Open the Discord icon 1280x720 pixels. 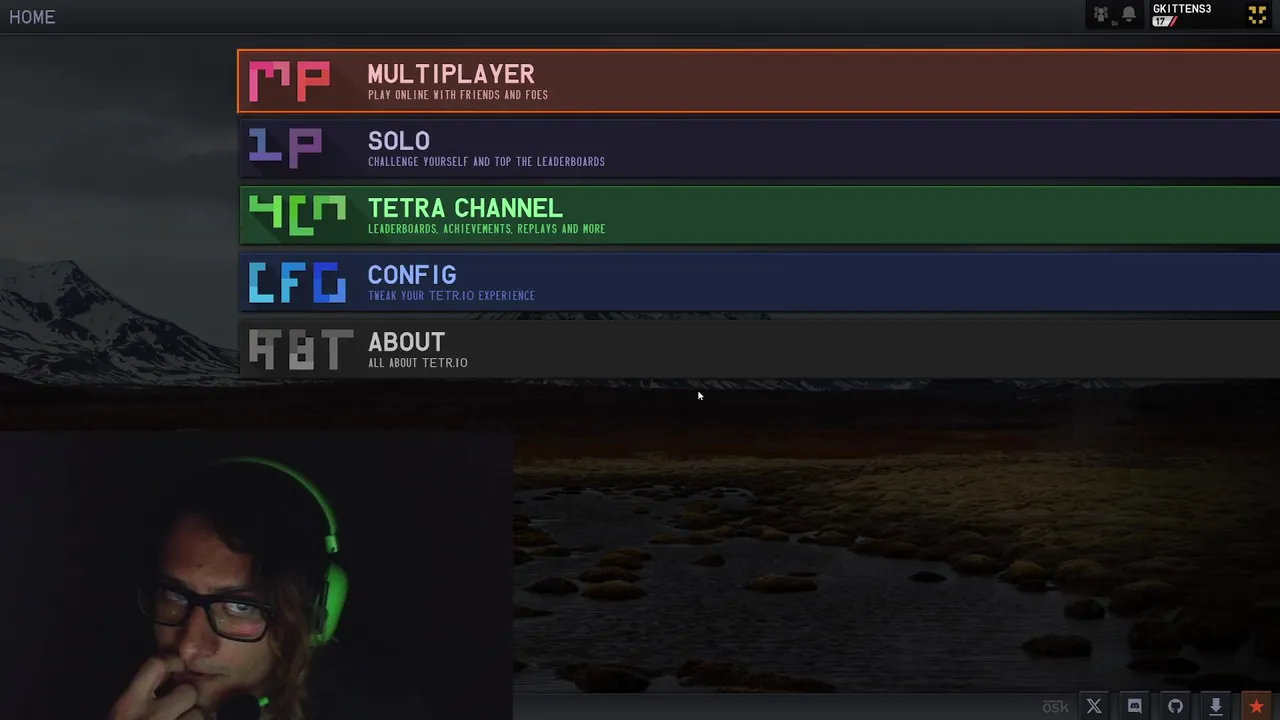(1135, 706)
